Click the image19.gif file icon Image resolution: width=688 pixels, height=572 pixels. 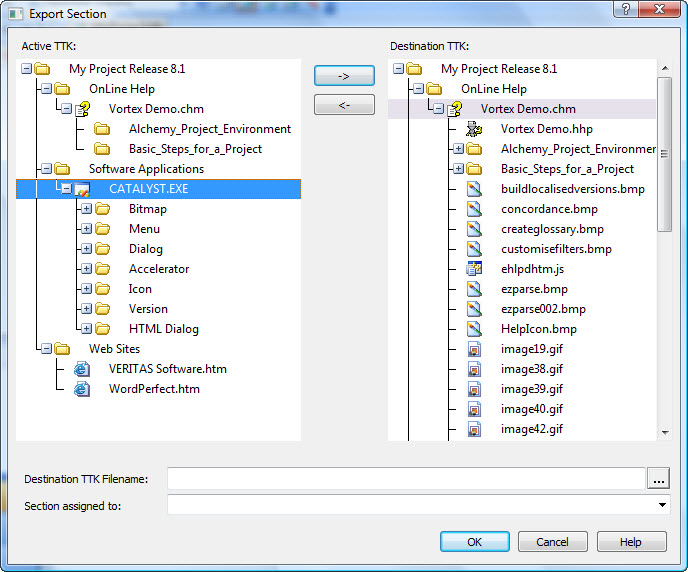click(474, 349)
